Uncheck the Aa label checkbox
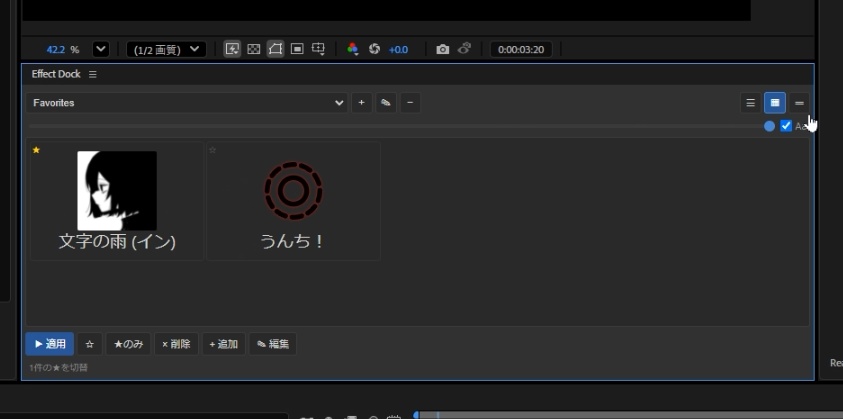Image resolution: width=843 pixels, height=419 pixels. click(786, 126)
